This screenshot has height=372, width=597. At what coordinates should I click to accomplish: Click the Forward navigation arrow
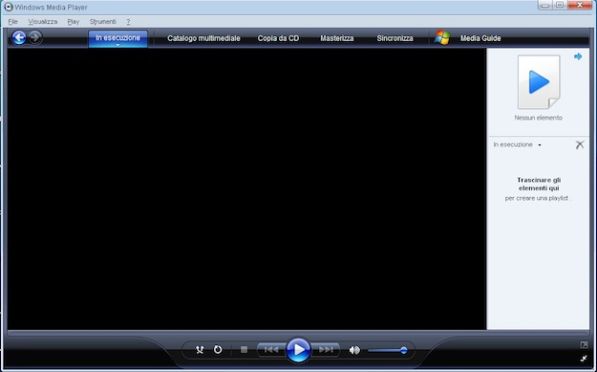35,37
